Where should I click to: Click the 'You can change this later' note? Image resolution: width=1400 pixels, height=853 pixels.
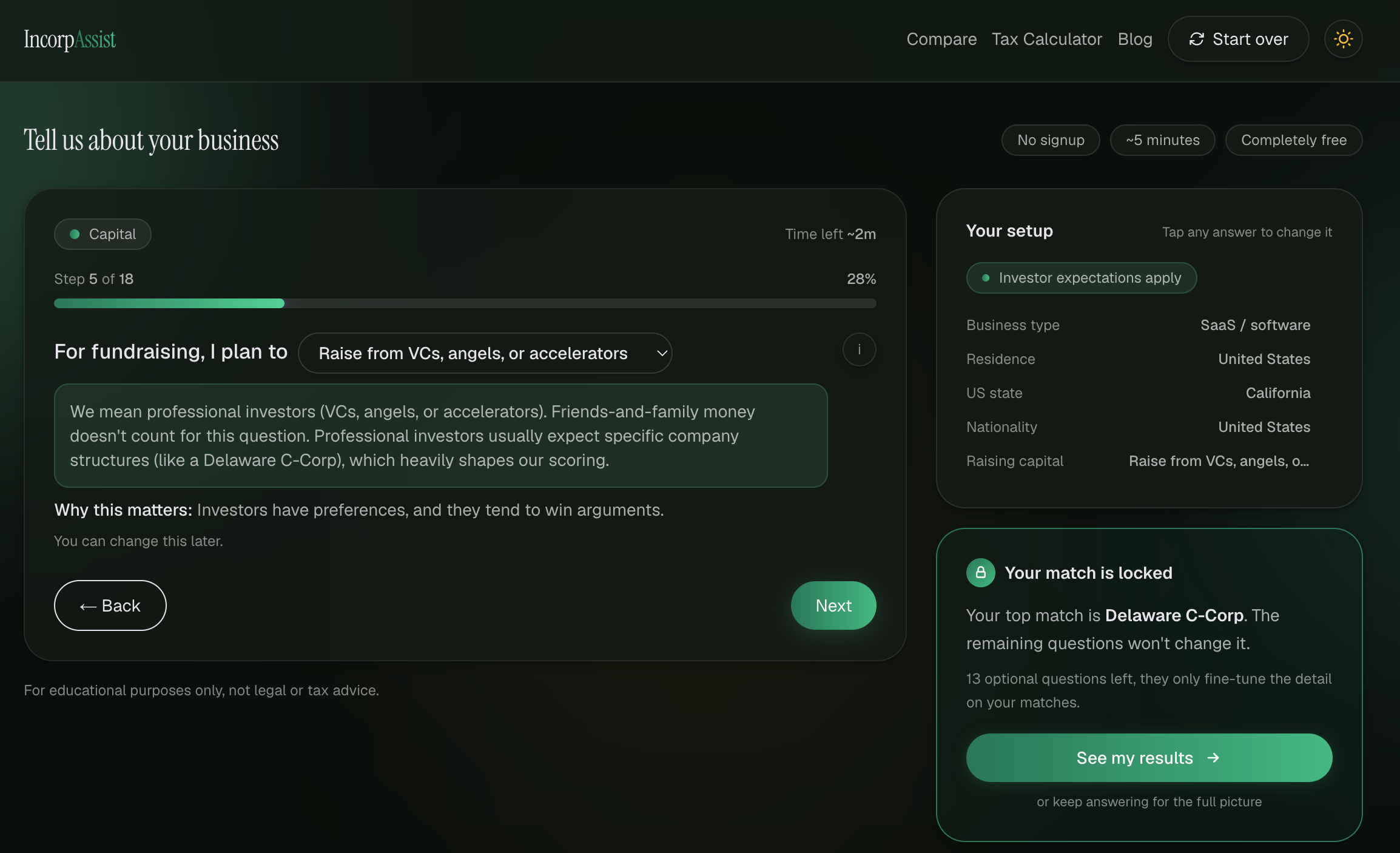(x=138, y=541)
